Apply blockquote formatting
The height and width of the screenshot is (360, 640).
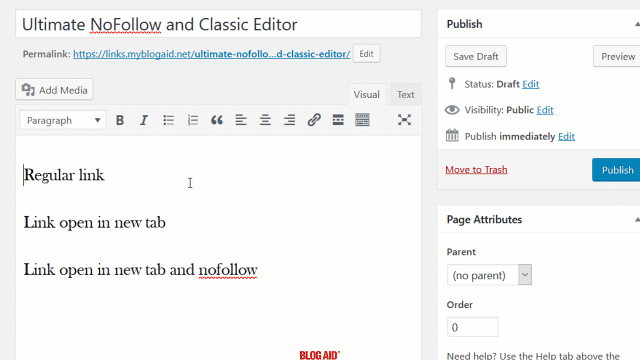(x=217, y=120)
